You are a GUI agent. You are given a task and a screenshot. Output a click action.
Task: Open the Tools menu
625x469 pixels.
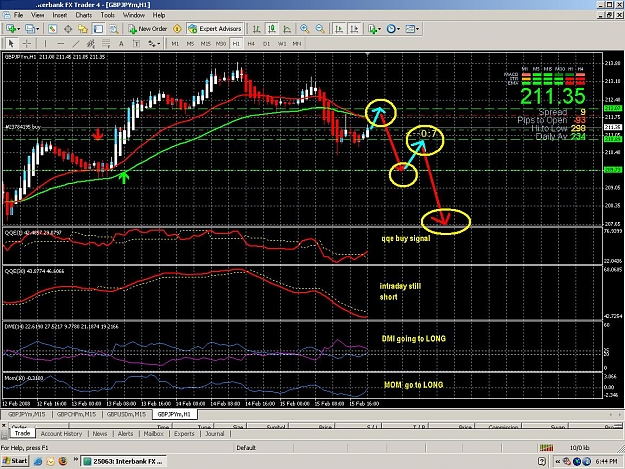(108, 15)
